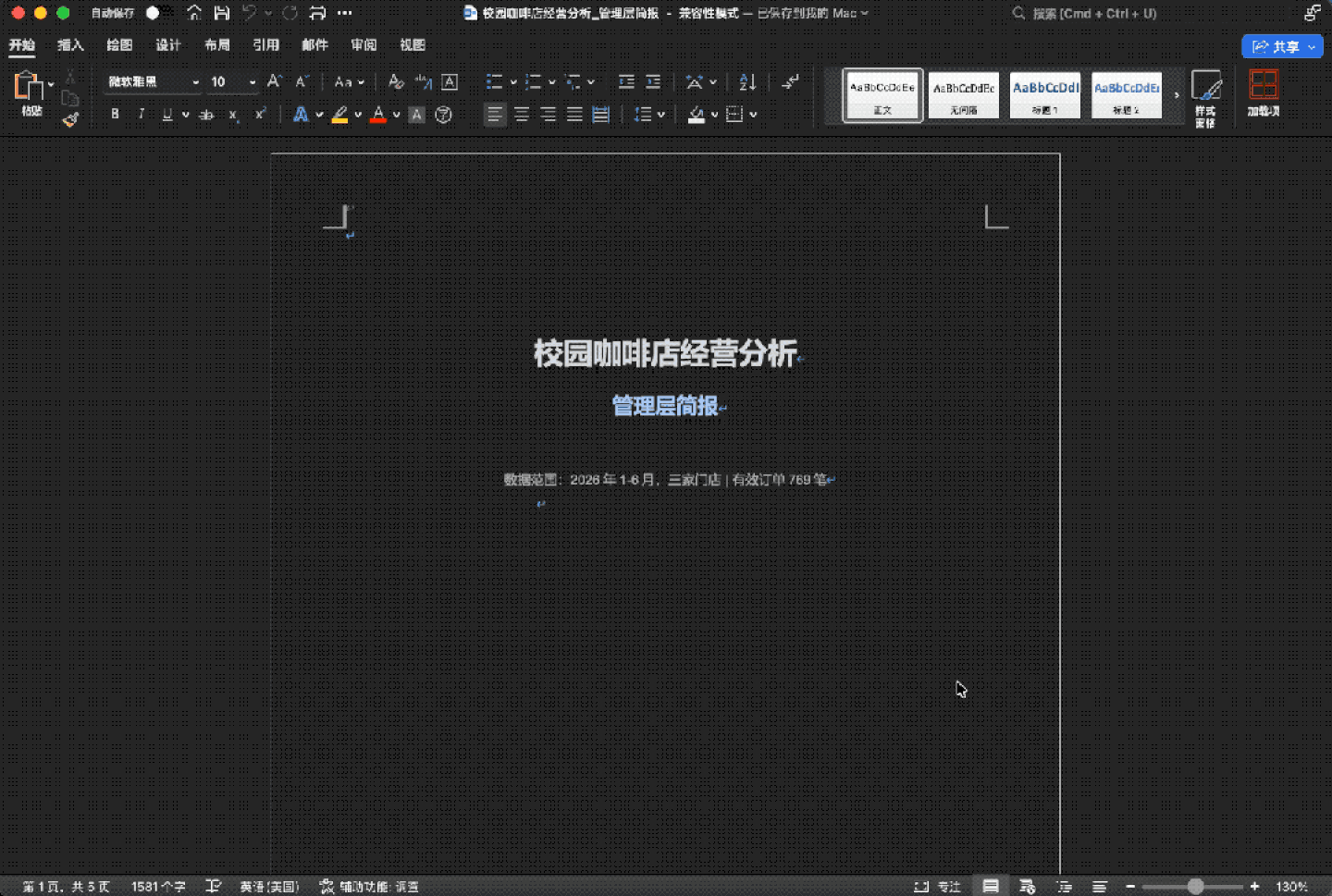Click the collaboration icon at top right
This screenshot has width=1332, height=896.
pyautogui.click(x=1312, y=13)
